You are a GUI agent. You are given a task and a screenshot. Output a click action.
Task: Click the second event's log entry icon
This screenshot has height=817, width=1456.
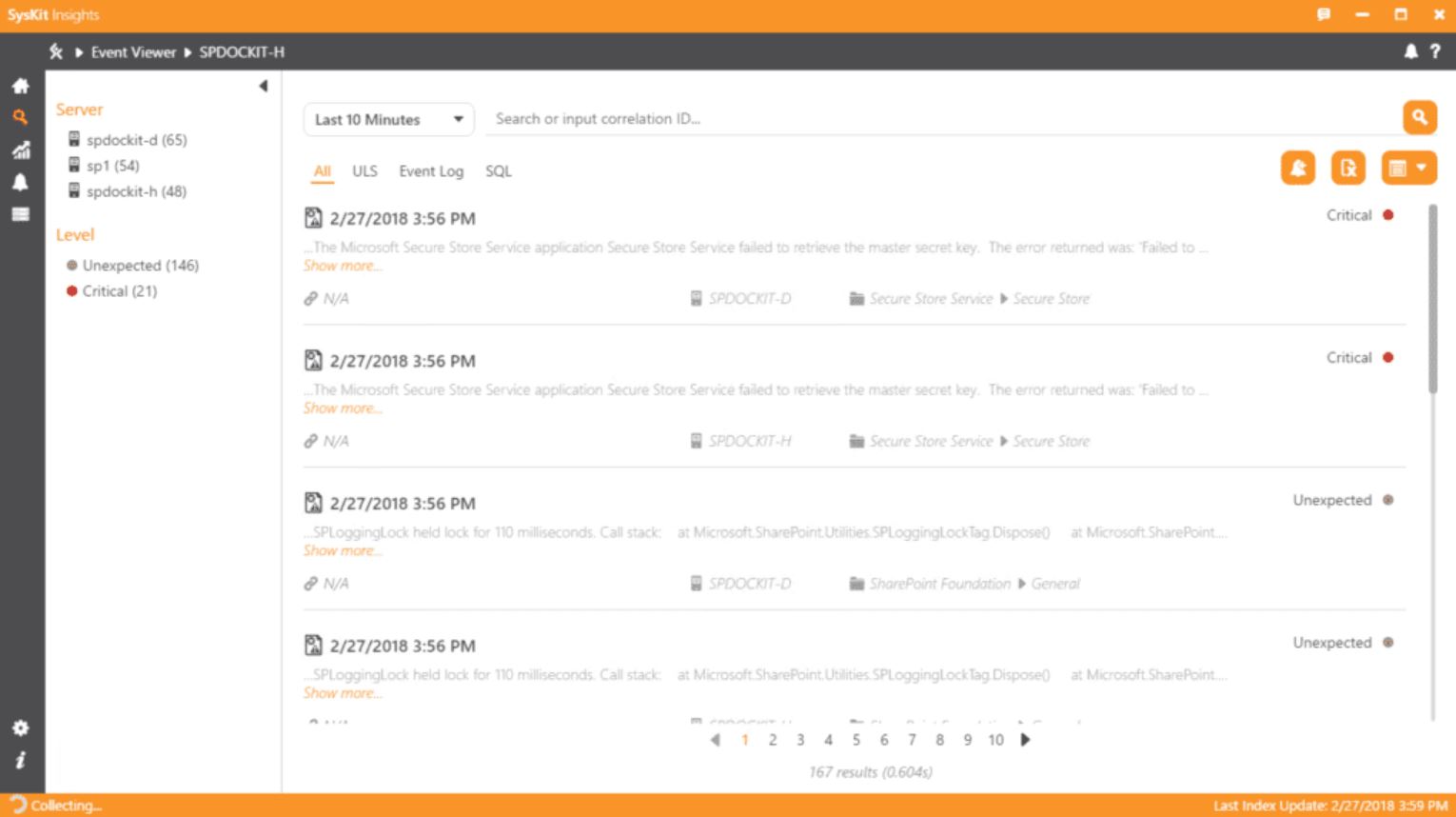[x=313, y=361]
